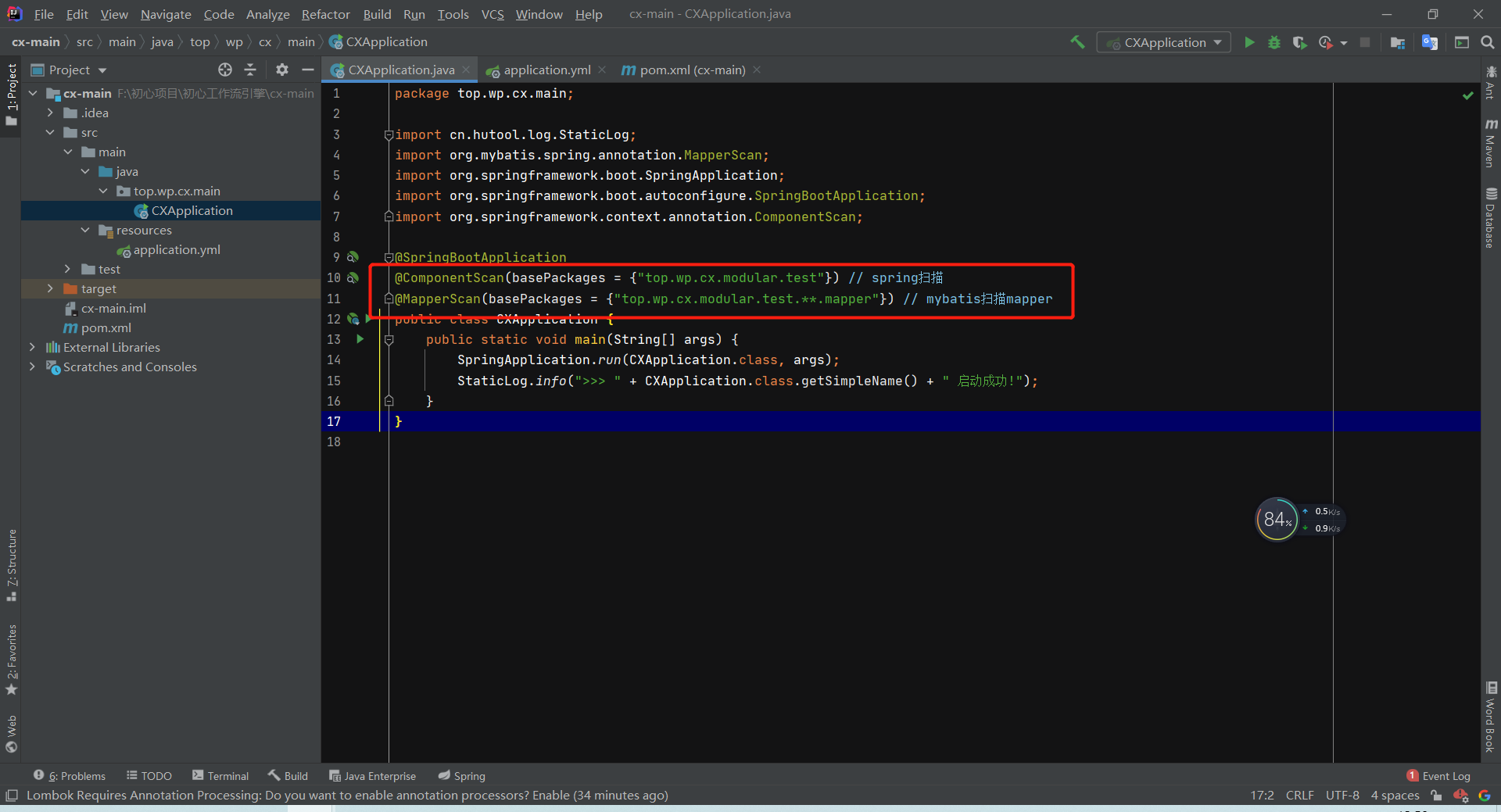Click the 84% circular progress widget

[1277, 520]
